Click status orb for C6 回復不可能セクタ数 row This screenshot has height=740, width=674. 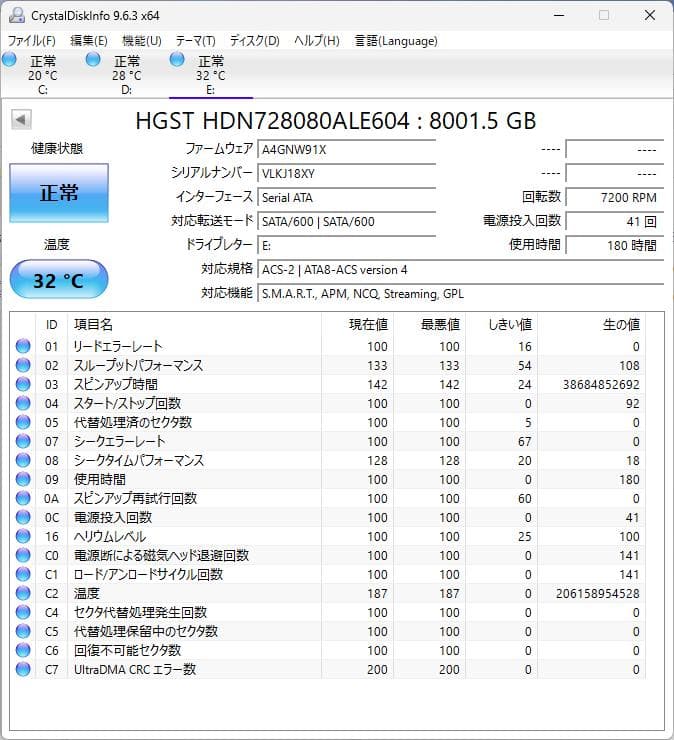pyautogui.click(x=23, y=650)
